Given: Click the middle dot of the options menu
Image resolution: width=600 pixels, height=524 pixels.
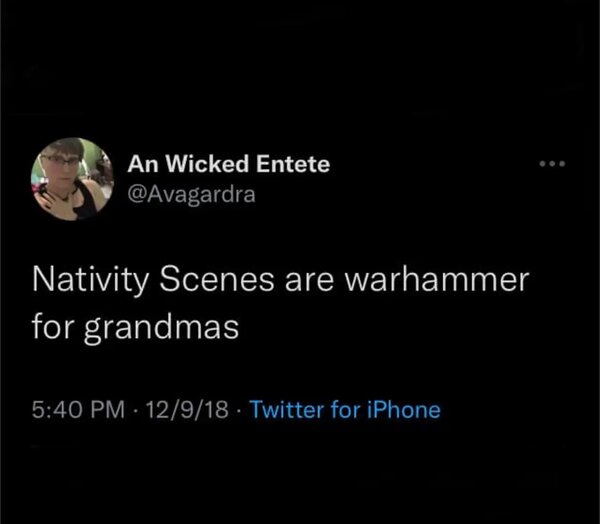Looking at the screenshot, I should (x=552, y=164).
